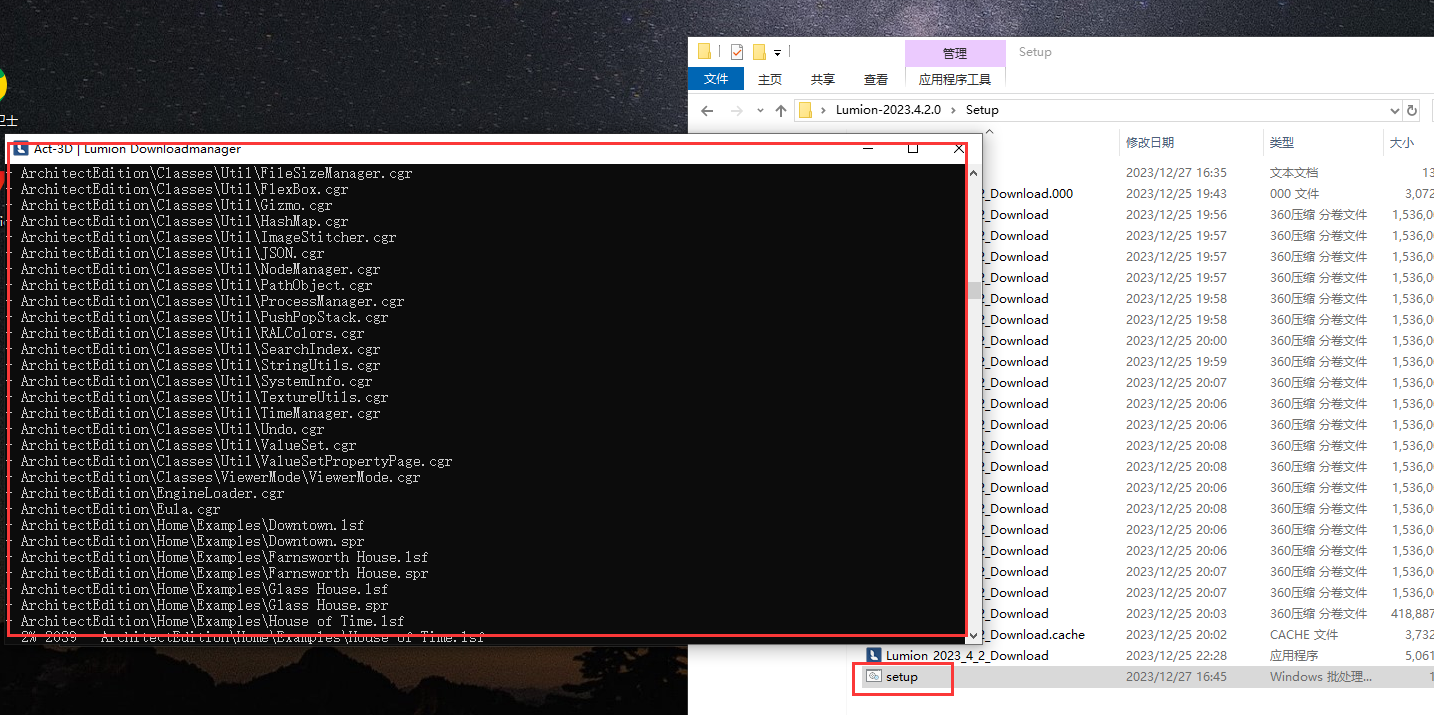Refresh the Setup folder view
1434x715 pixels.
(x=1412, y=110)
